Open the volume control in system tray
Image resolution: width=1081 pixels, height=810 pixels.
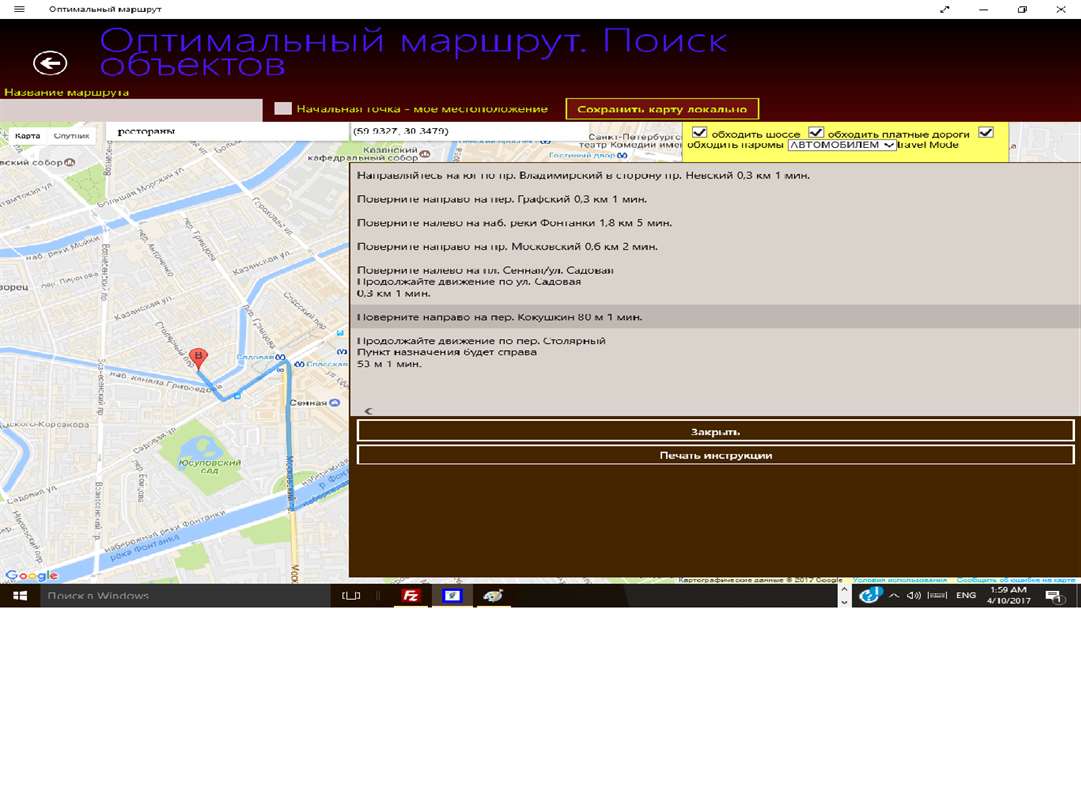913,595
